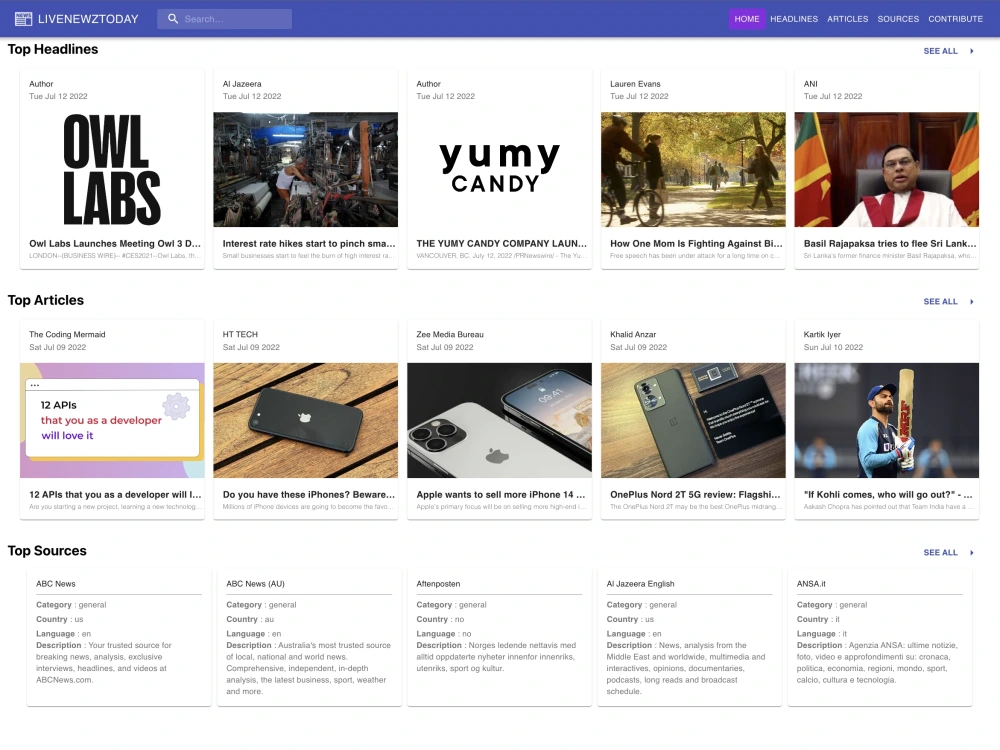The image size is (1000, 750).
Task: Click the 'Top Articles' section heading
Action: coord(46,300)
